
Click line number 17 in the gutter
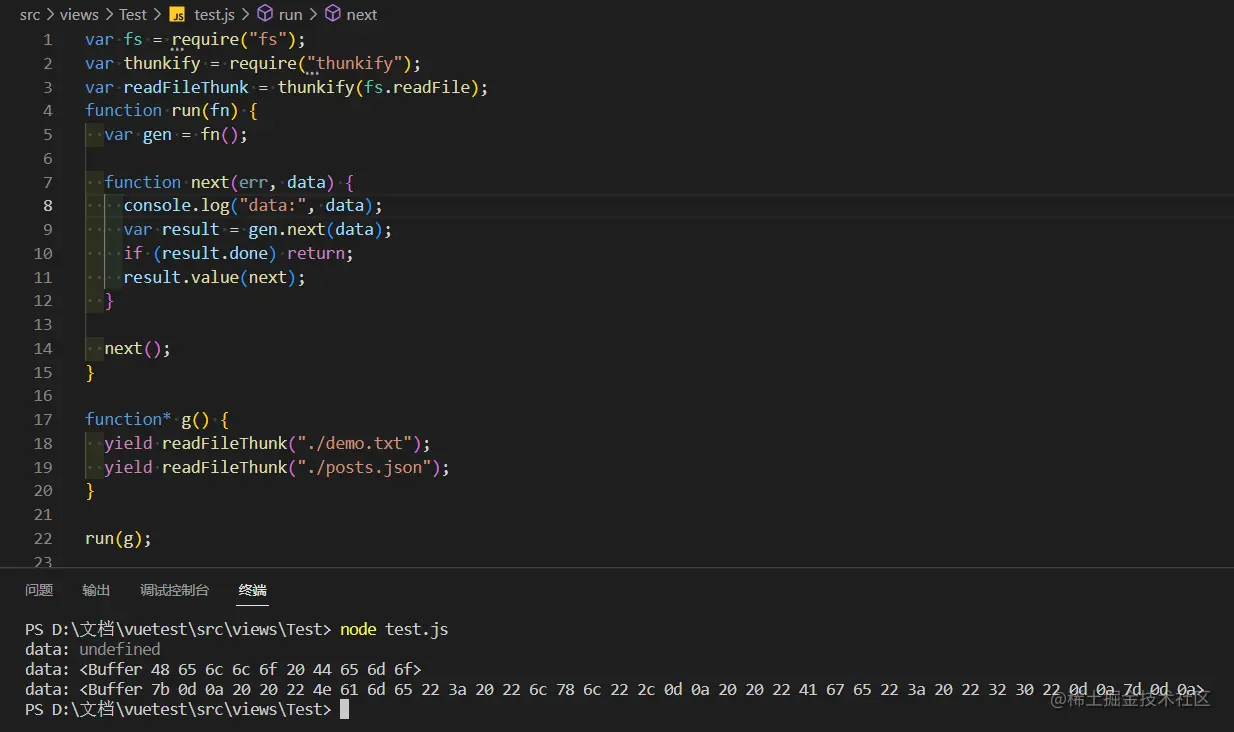(x=43, y=420)
